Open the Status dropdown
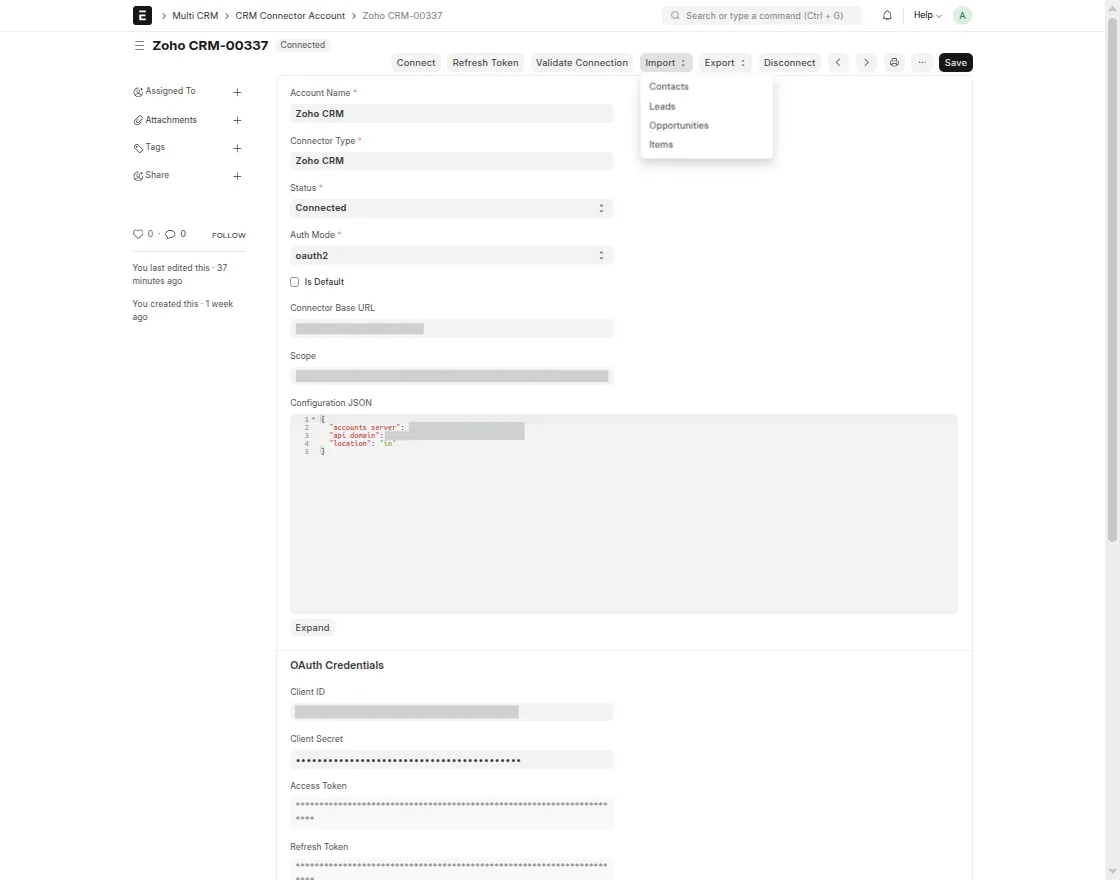Image resolution: width=1120 pixels, height=880 pixels. tap(451, 208)
